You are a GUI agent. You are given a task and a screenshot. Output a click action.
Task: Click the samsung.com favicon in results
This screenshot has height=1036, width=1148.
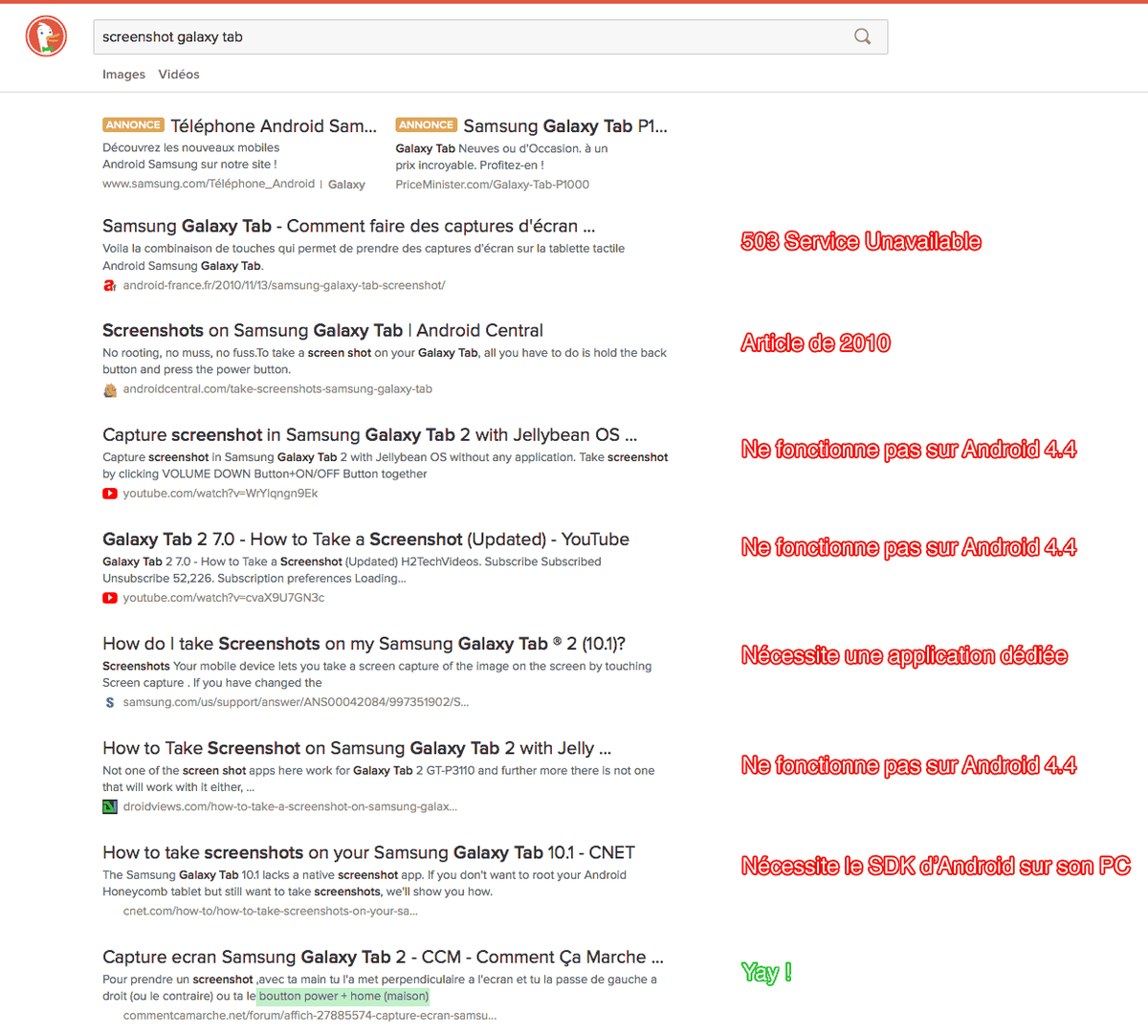pos(110,702)
